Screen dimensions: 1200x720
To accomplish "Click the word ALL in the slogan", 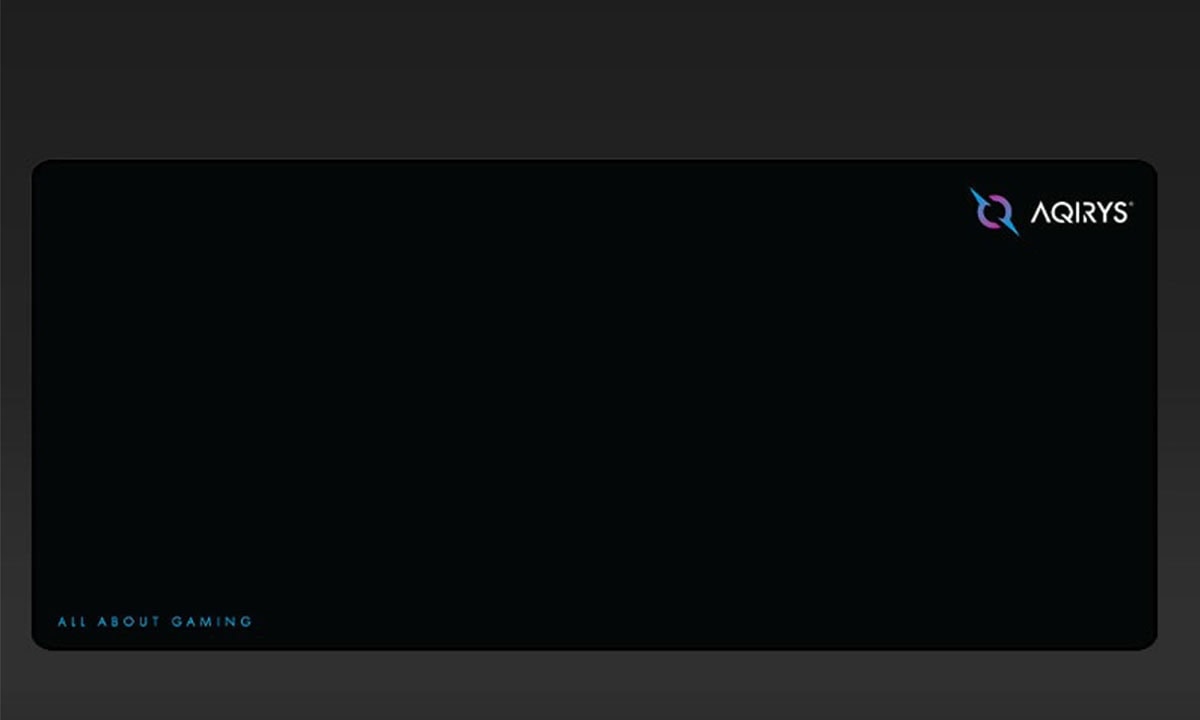I will tap(73, 622).
